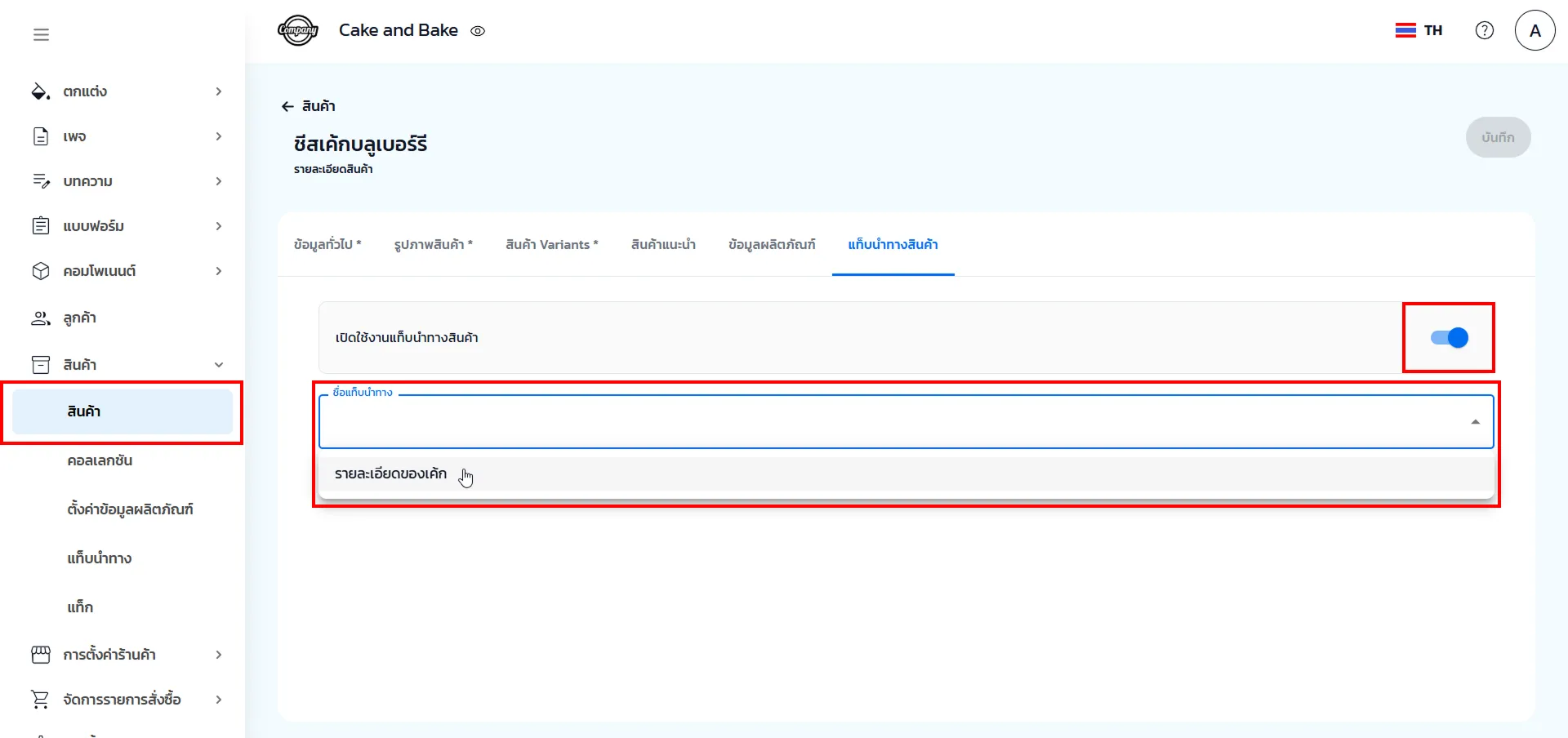The width and height of the screenshot is (1568, 738).
Task: Click the storefront การตั้งค่าร้านค้า icon
Action: [x=40, y=655]
